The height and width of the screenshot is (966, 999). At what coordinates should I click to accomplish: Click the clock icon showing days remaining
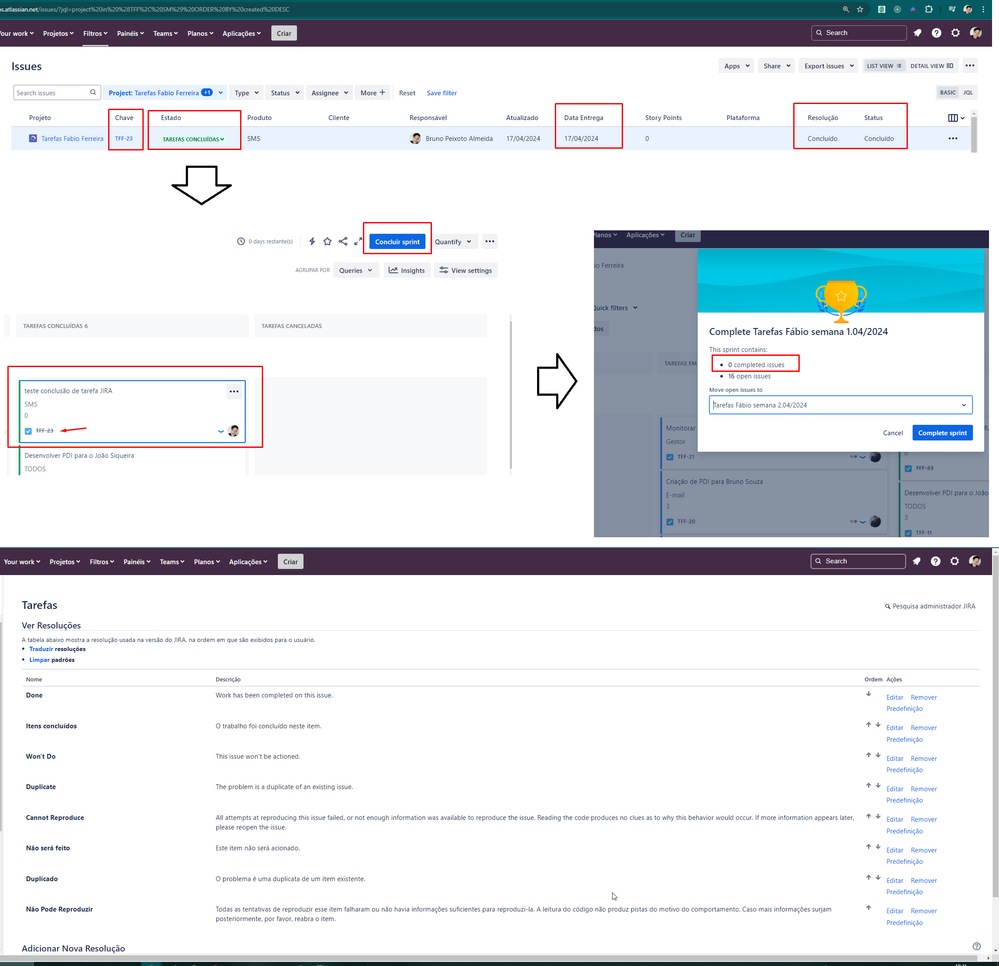point(241,242)
